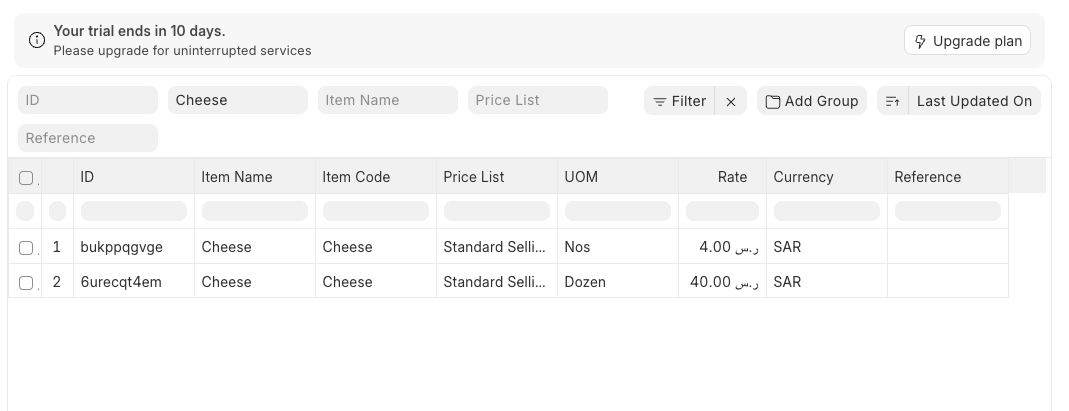This screenshot has height=411, width=1069.
Task: Click the Reference filter input
Action: 87,138
